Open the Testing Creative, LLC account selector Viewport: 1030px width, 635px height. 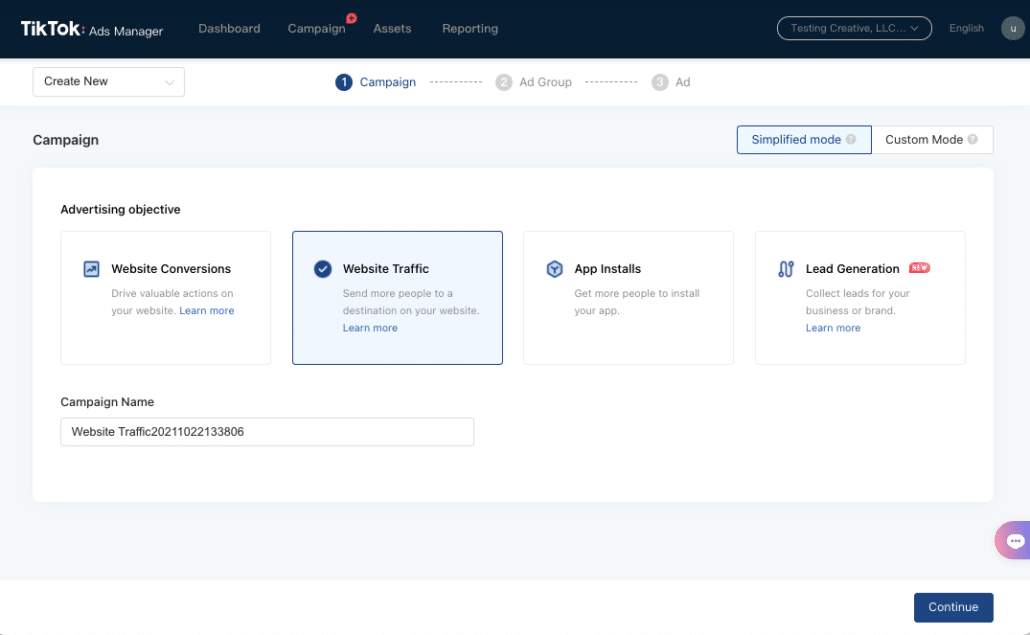(x=854, y=28)
